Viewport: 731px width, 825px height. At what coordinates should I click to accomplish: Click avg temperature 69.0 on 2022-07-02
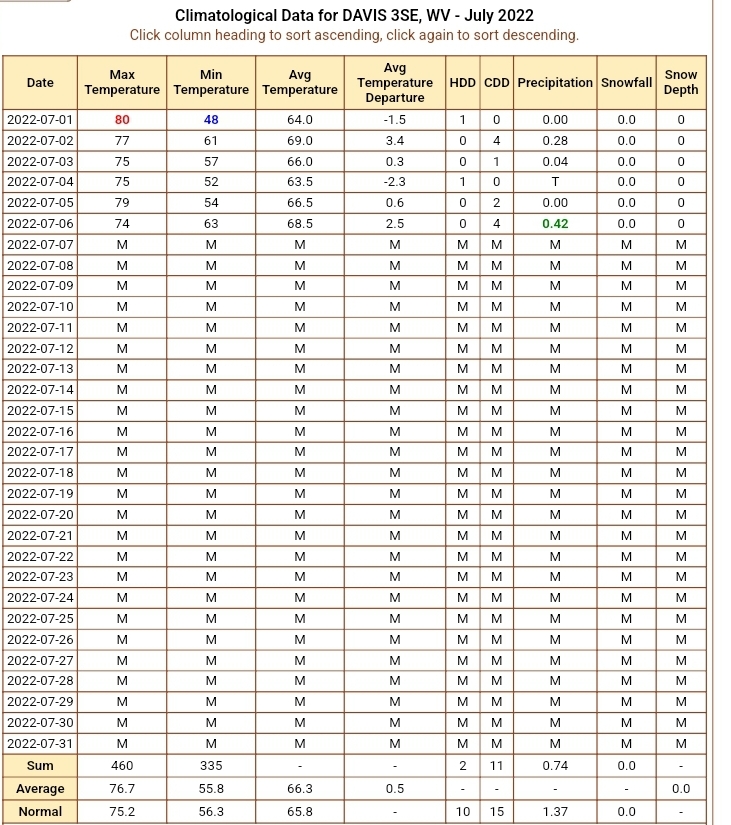tap(300, 141)
